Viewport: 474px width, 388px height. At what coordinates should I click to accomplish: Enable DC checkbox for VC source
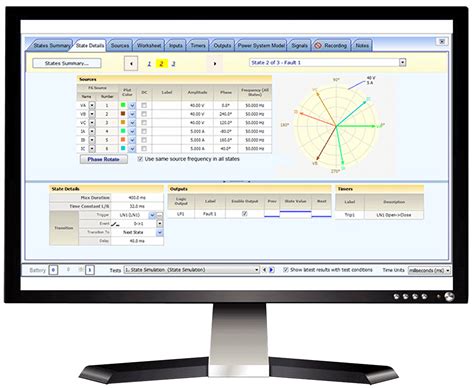pos(144,123)
